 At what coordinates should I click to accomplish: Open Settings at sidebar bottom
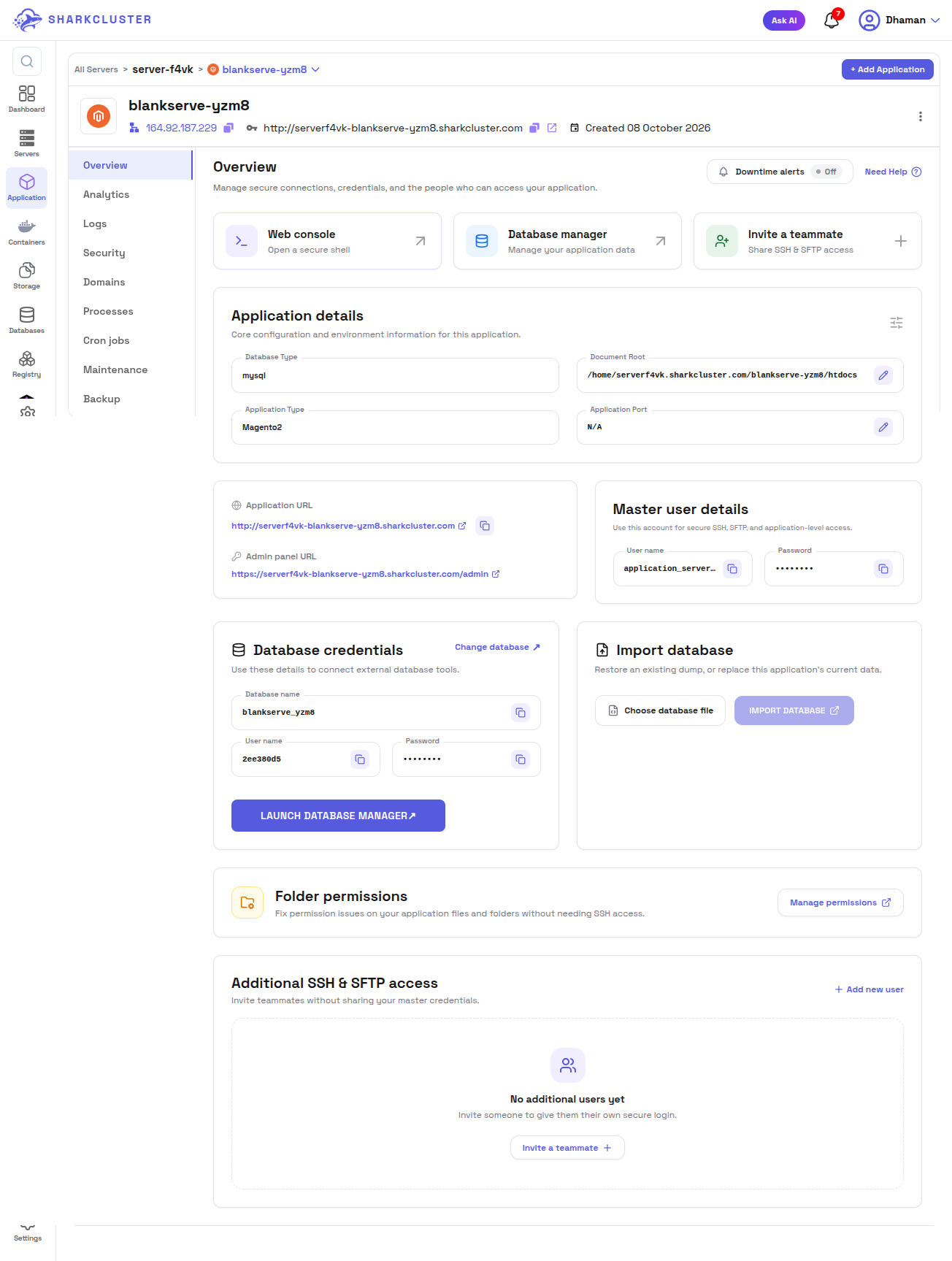pos(28,1233)
